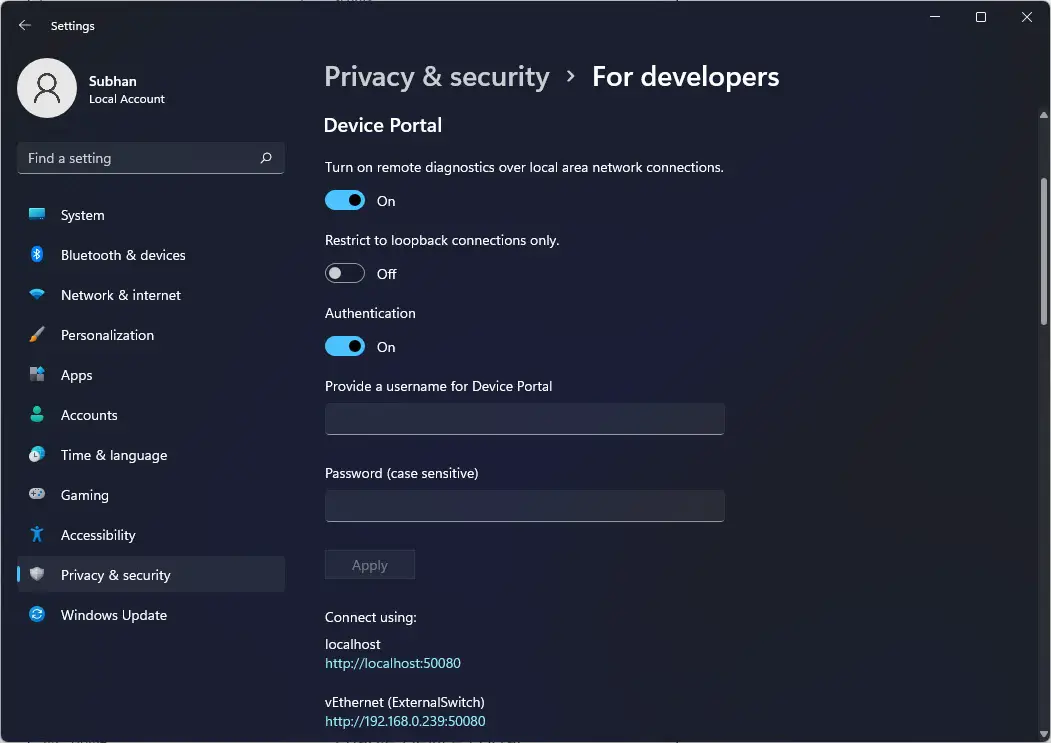Open Bluetooth & devices via its icon
The height and width of the screenshot is (743, 1051).
point(37,255)
